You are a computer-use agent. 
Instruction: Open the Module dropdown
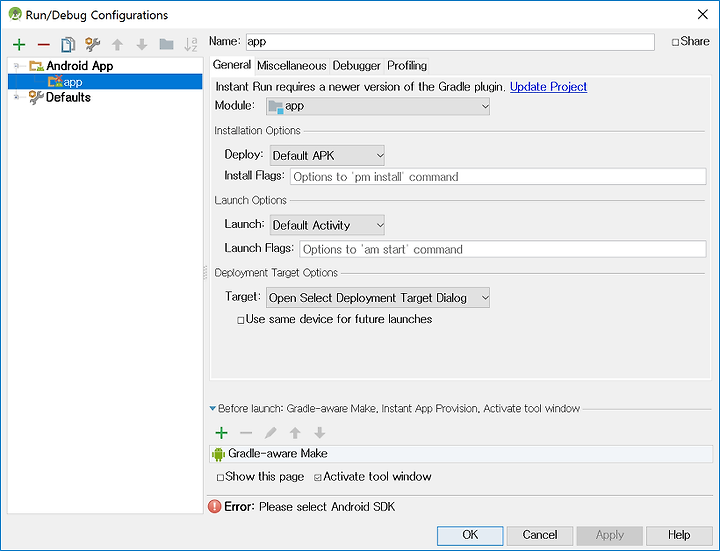click(x=377, y=106)
